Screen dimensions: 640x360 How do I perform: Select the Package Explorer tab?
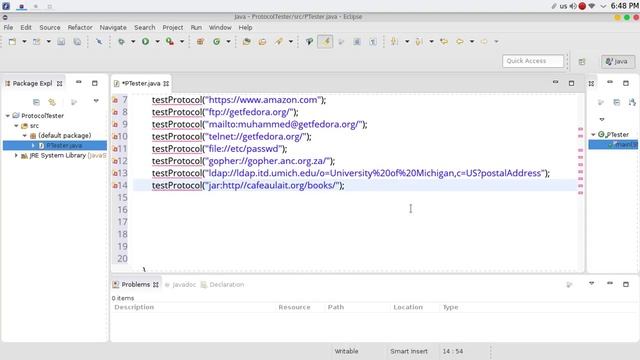coord(32,83)
